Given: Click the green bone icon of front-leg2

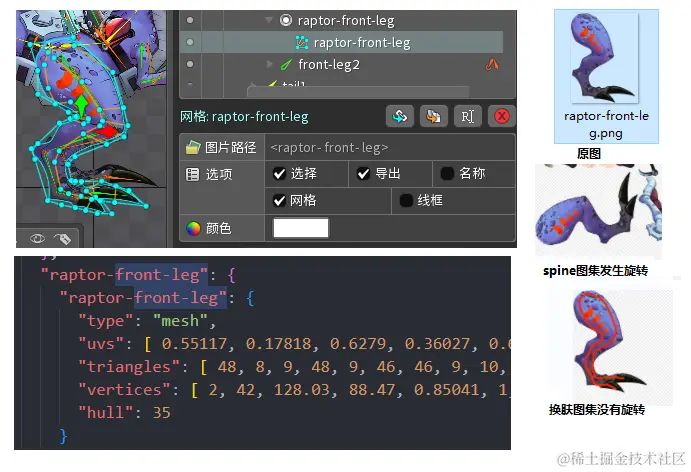Looking at the screenshot, I should (286, 65).
